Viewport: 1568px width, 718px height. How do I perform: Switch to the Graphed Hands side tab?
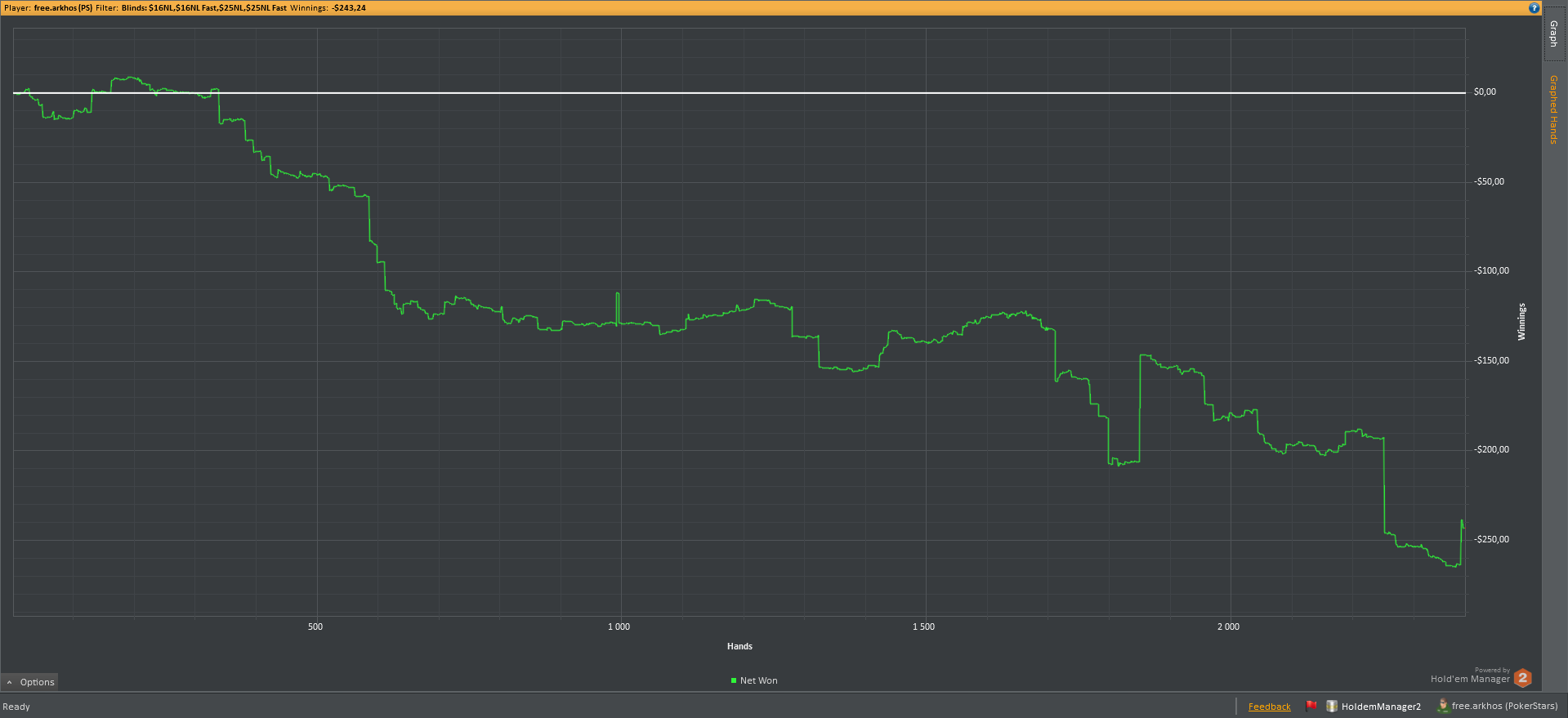(x=1554, y=109)
